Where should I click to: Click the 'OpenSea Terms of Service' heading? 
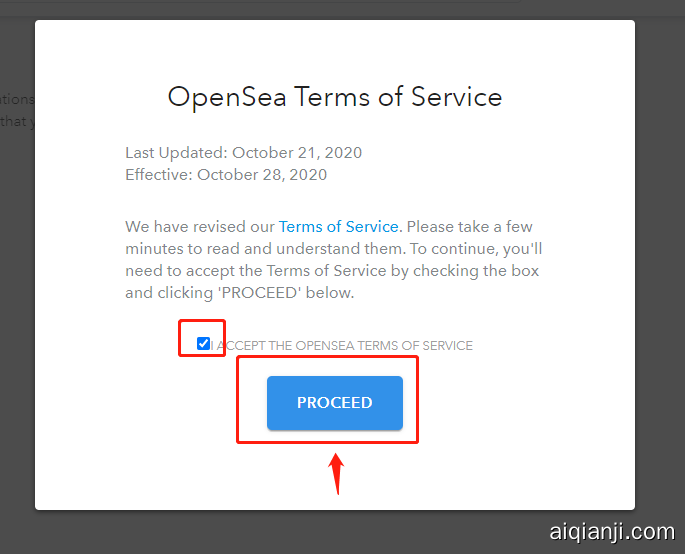pos(334,97)
